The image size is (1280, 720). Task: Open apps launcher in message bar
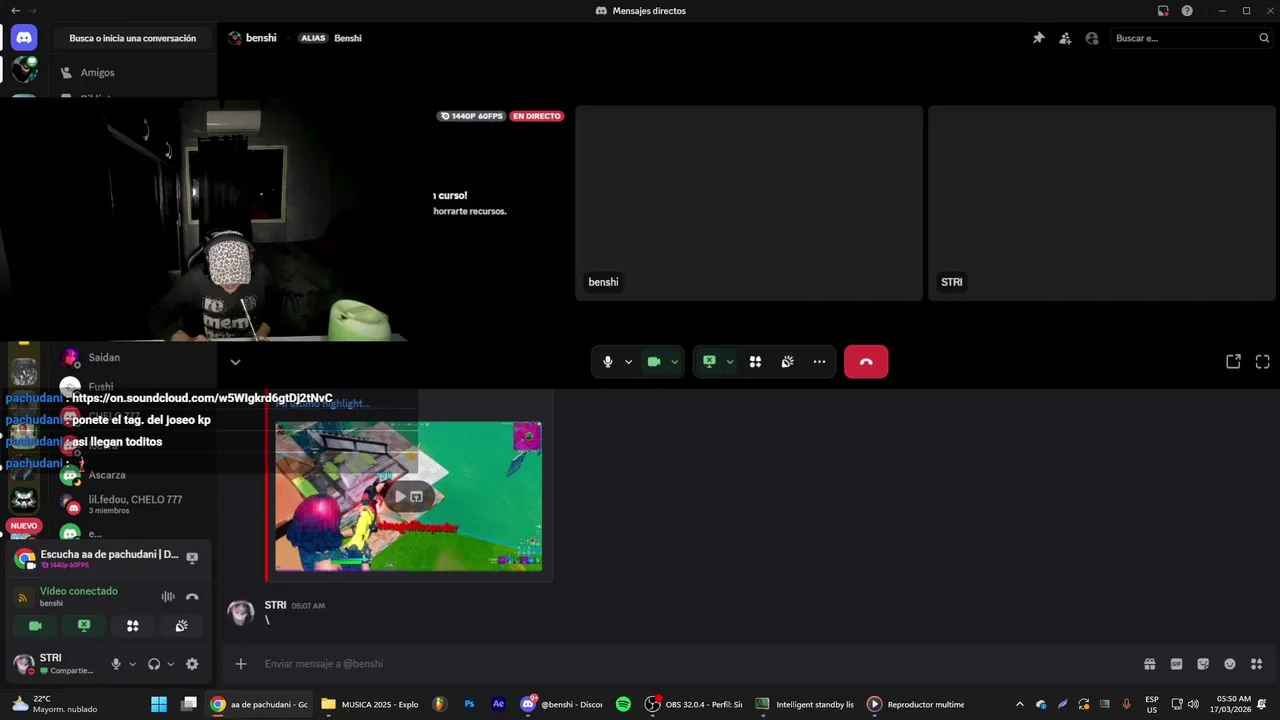click(1256, 664)
